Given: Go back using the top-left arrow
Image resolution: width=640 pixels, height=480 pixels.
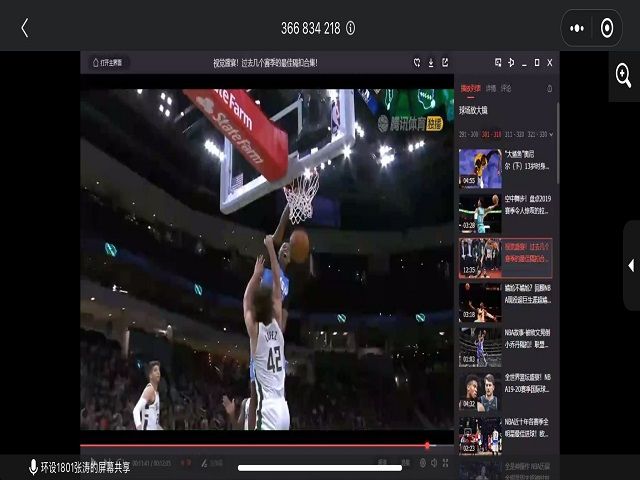Looking at the screenshot, I should point(24,28).
